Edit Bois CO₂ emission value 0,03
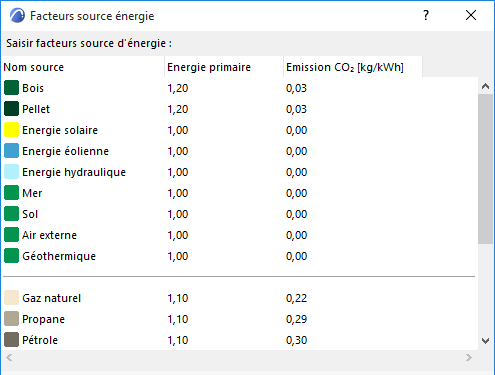Image resolution: width=495 pixels, height=375 pixels. (x=296, y=88)
